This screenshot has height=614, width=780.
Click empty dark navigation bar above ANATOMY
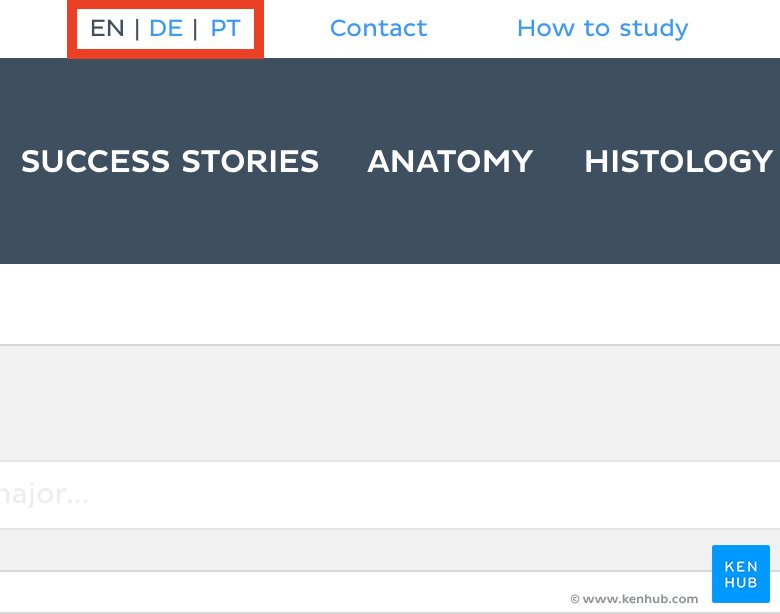(450, 95)
